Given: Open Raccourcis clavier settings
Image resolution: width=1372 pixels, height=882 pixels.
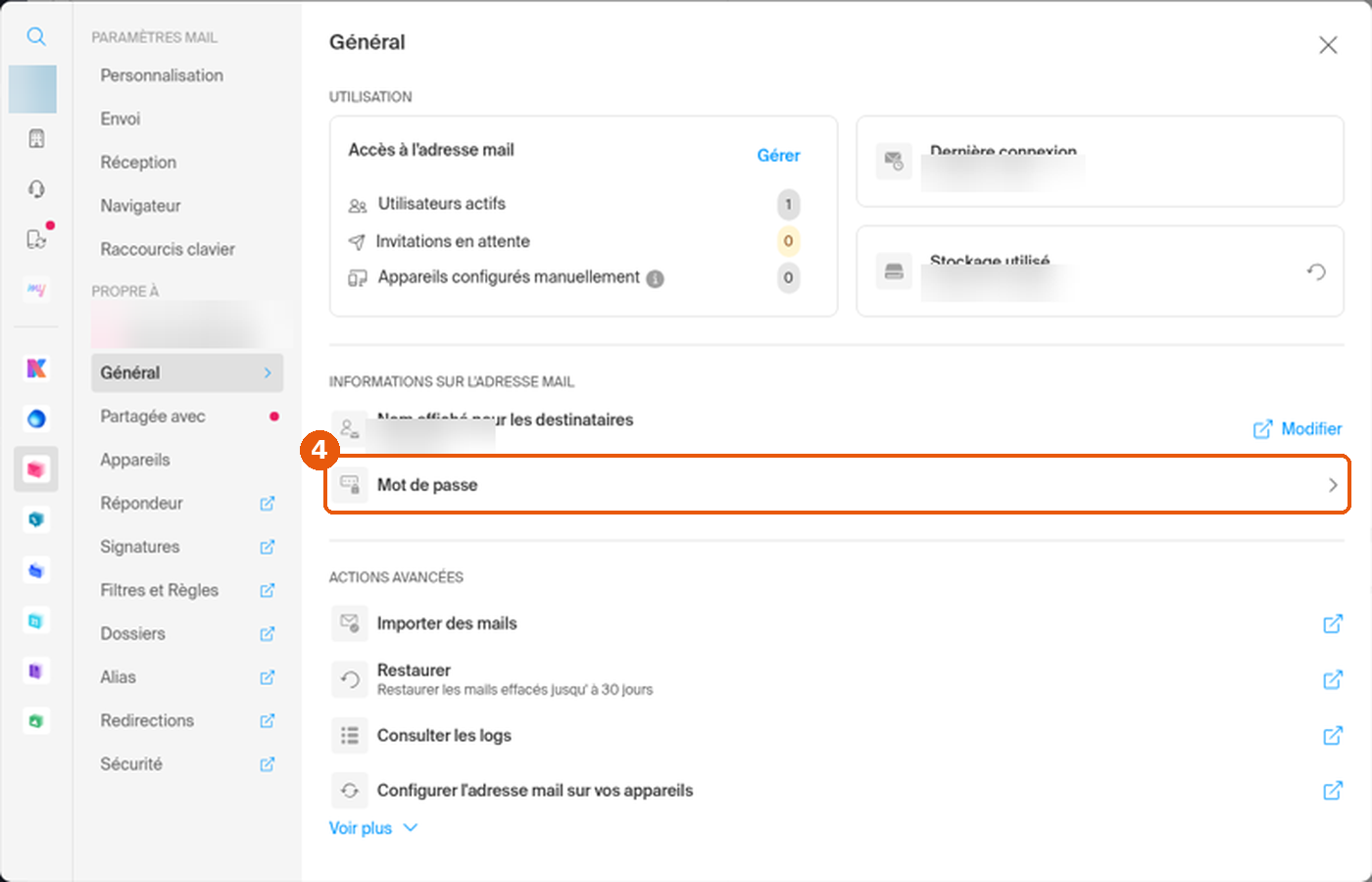Looking at the screenshot, I should click(x=168, y=249).
